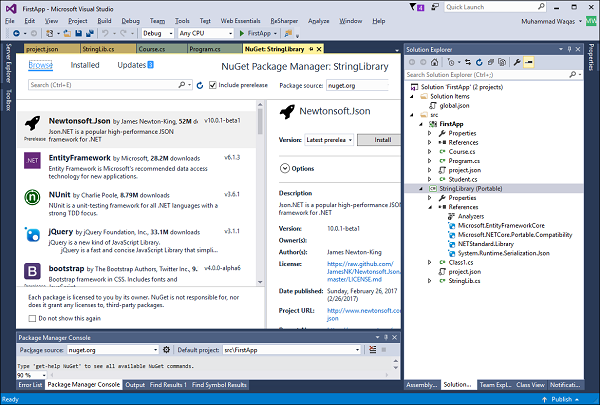Click the Collapse All icon
Image resolution: width=600 pixels, height=405 pixels.
(x=491, y=62)
